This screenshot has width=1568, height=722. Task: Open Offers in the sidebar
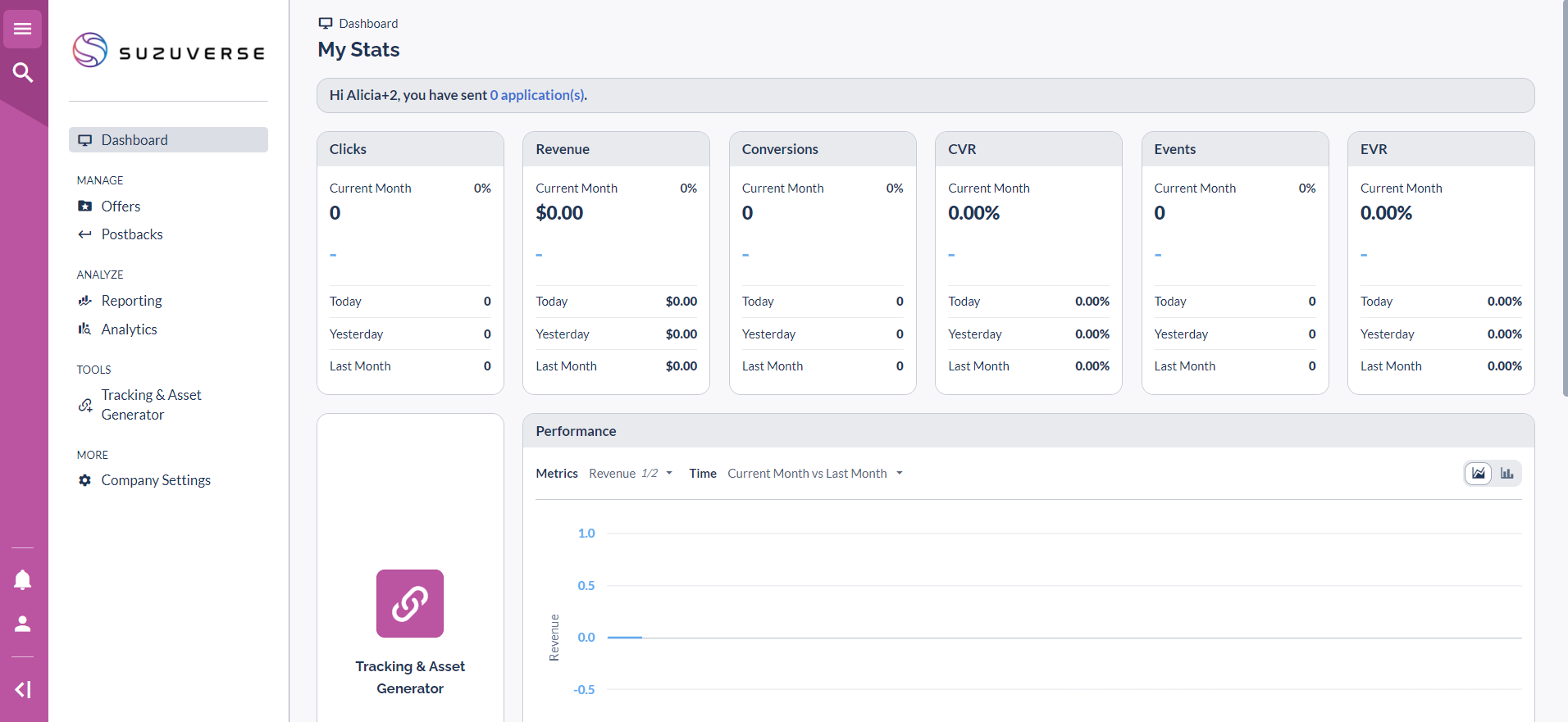(x=121, y=207)
